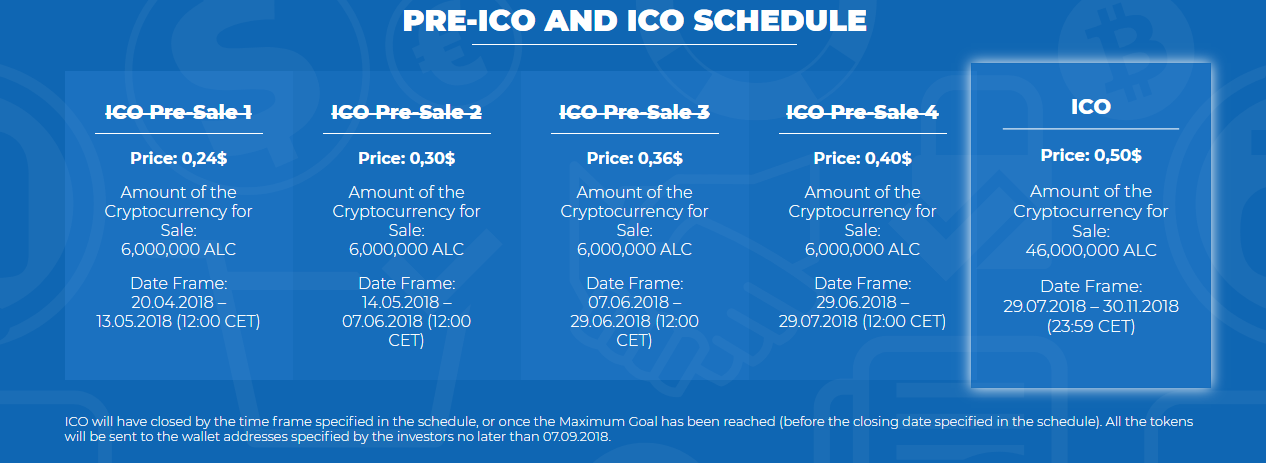Click Pre-Sale 2 date frame 14.05.2018 text

(x=406, y=303)
